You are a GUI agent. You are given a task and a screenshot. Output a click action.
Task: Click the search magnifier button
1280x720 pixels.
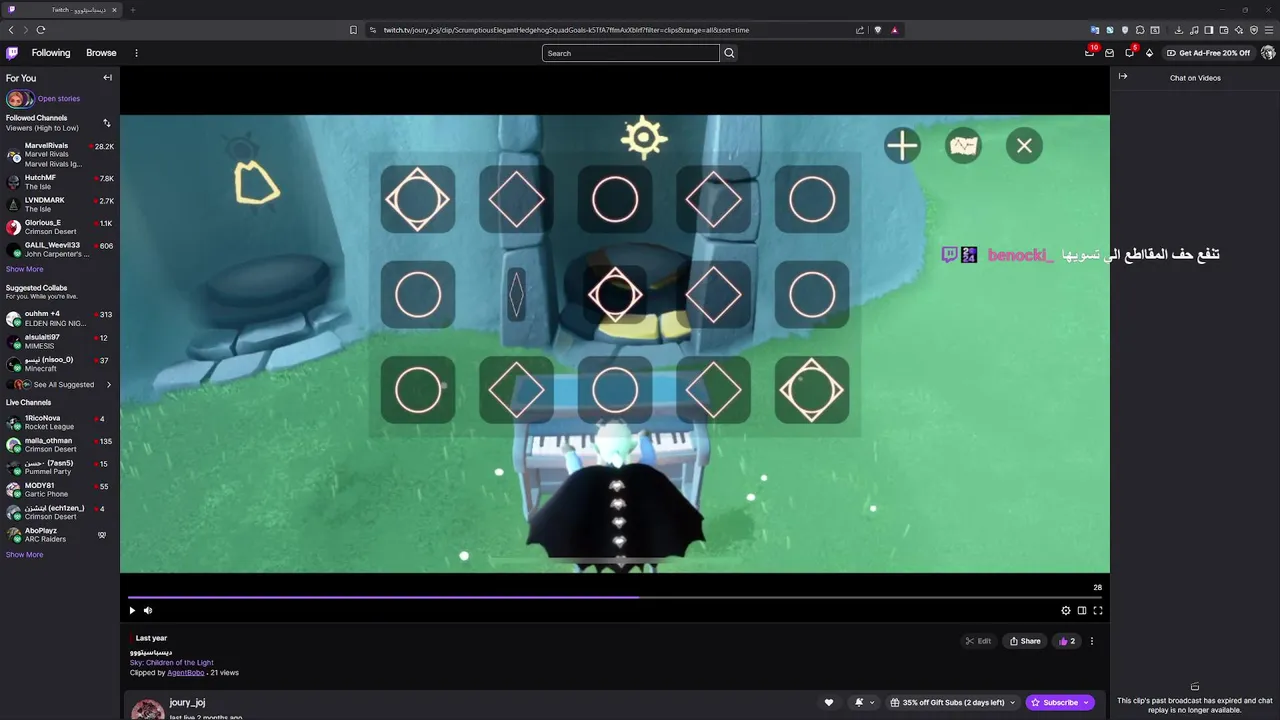pos(729,53)
